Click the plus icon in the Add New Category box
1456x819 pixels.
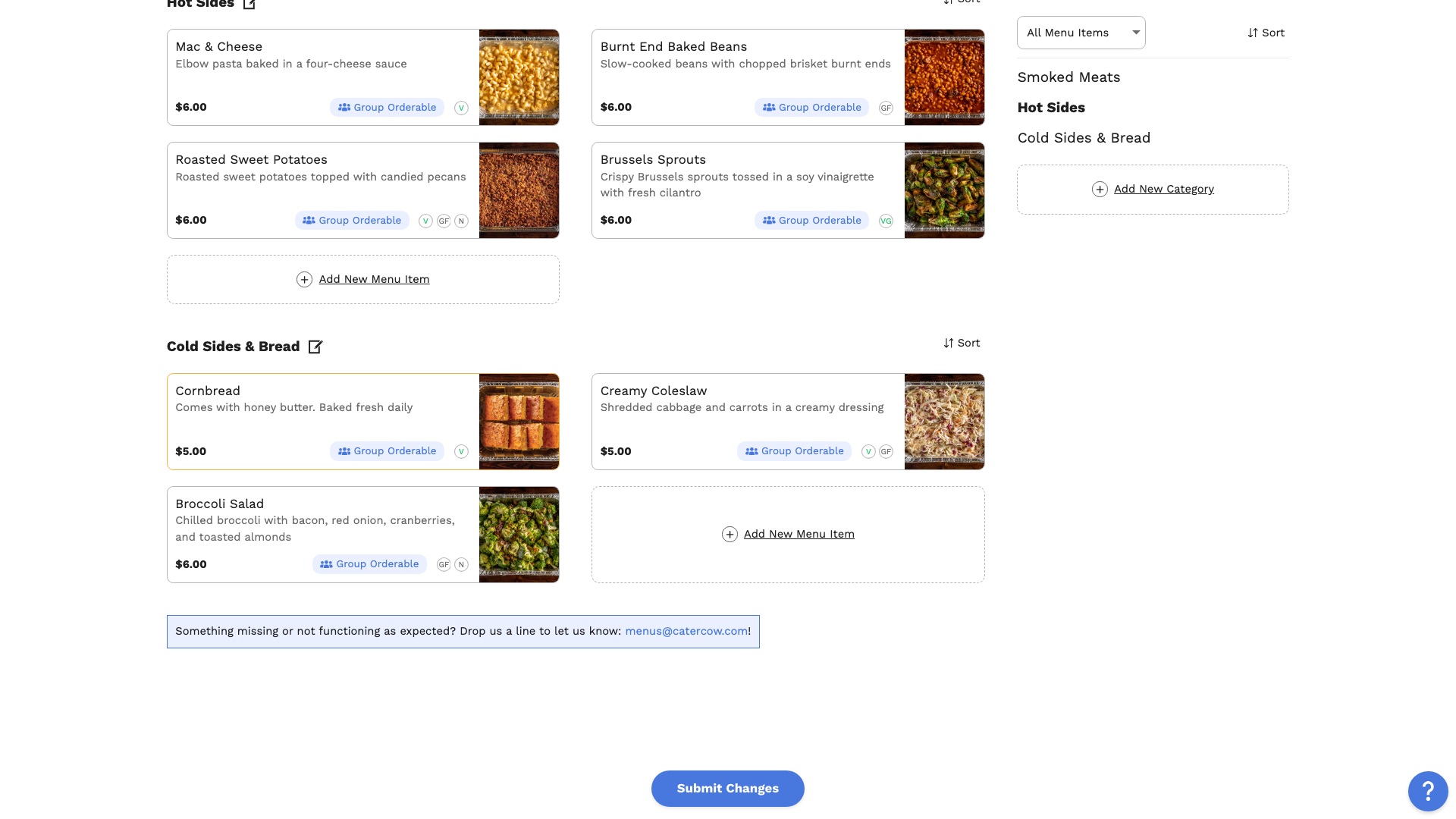(1100, 190)
